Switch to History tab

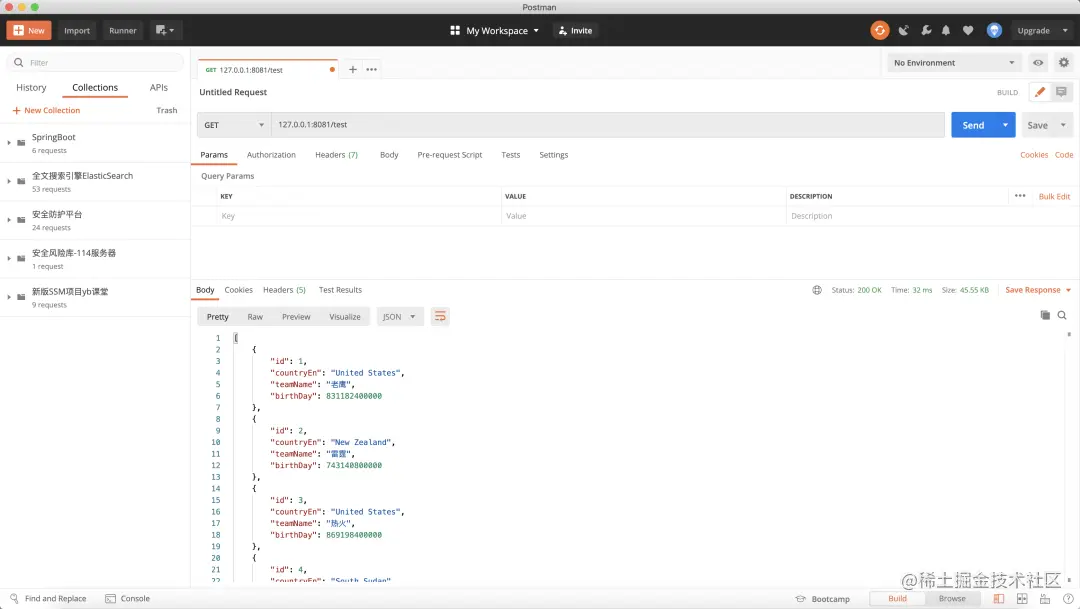[x=31, y=87]
